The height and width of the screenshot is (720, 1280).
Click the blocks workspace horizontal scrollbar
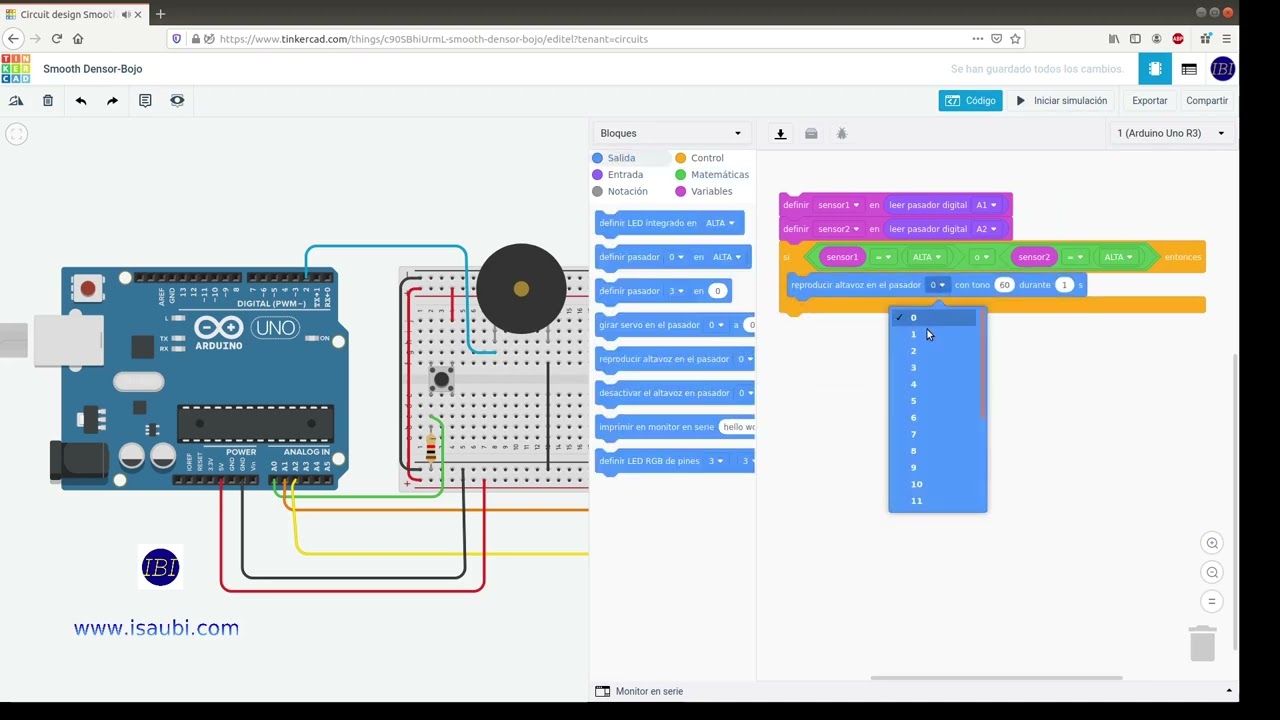(995, 678)
